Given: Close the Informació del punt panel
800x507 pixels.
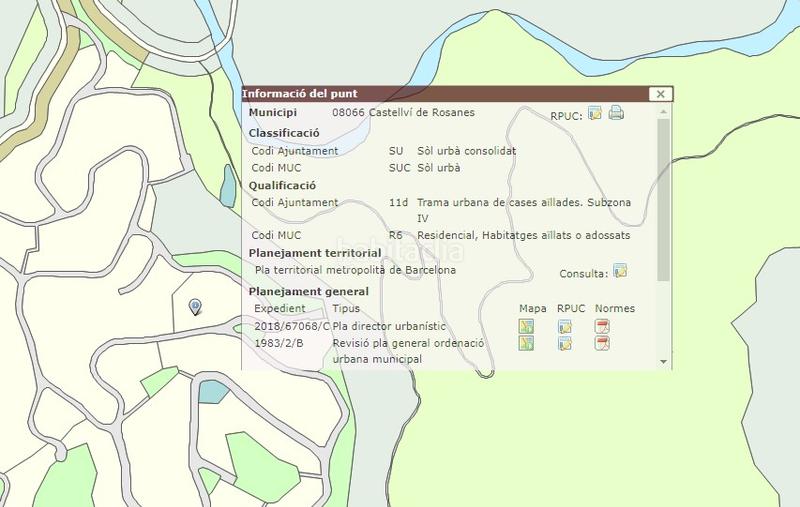Looking at the screenshot, I should [x=658, y=94].
